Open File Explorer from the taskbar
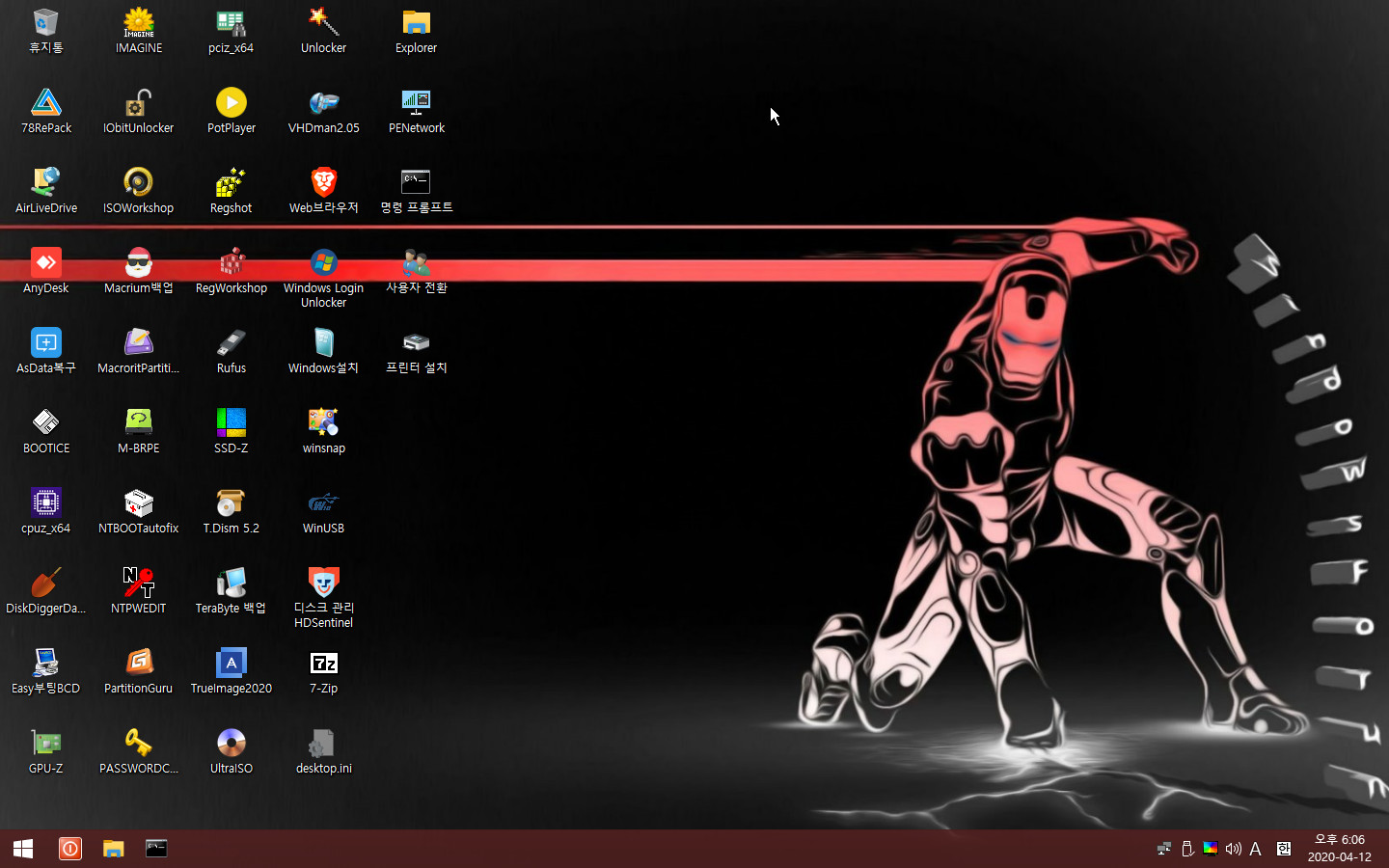1389x868 pixels. click(114, 849)
